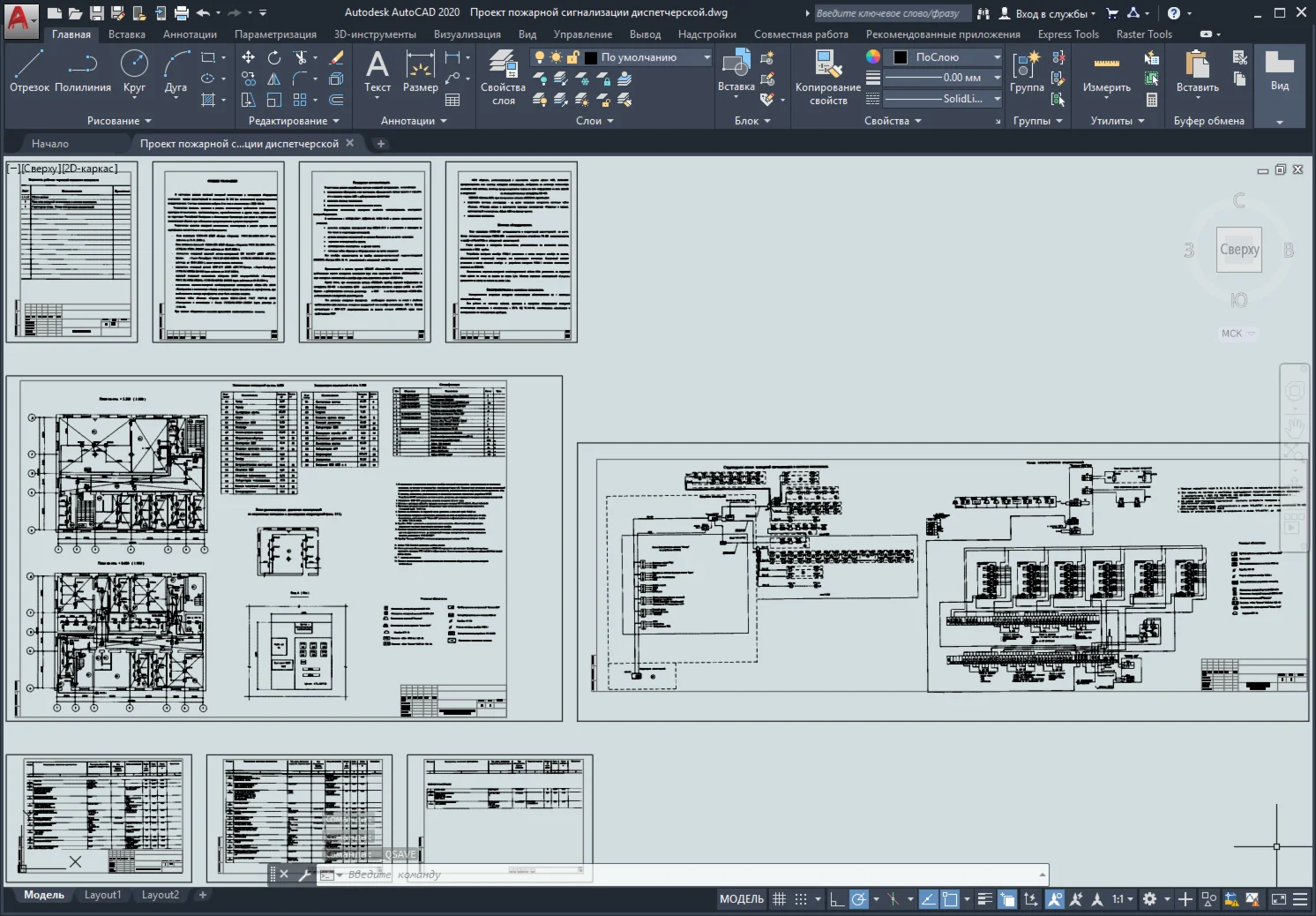Click the keyword search field in title bar
The height and width of the screenshot is (916, 1316).
click(891, 13)
